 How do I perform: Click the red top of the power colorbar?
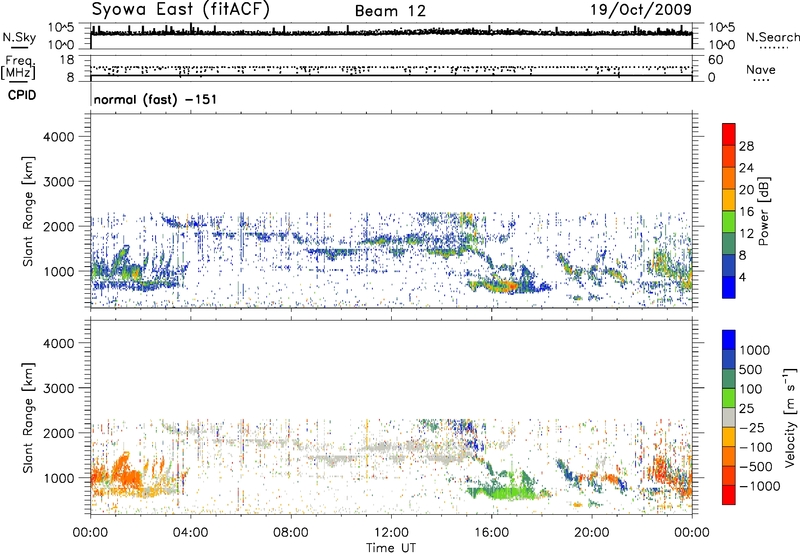[729, 134]
